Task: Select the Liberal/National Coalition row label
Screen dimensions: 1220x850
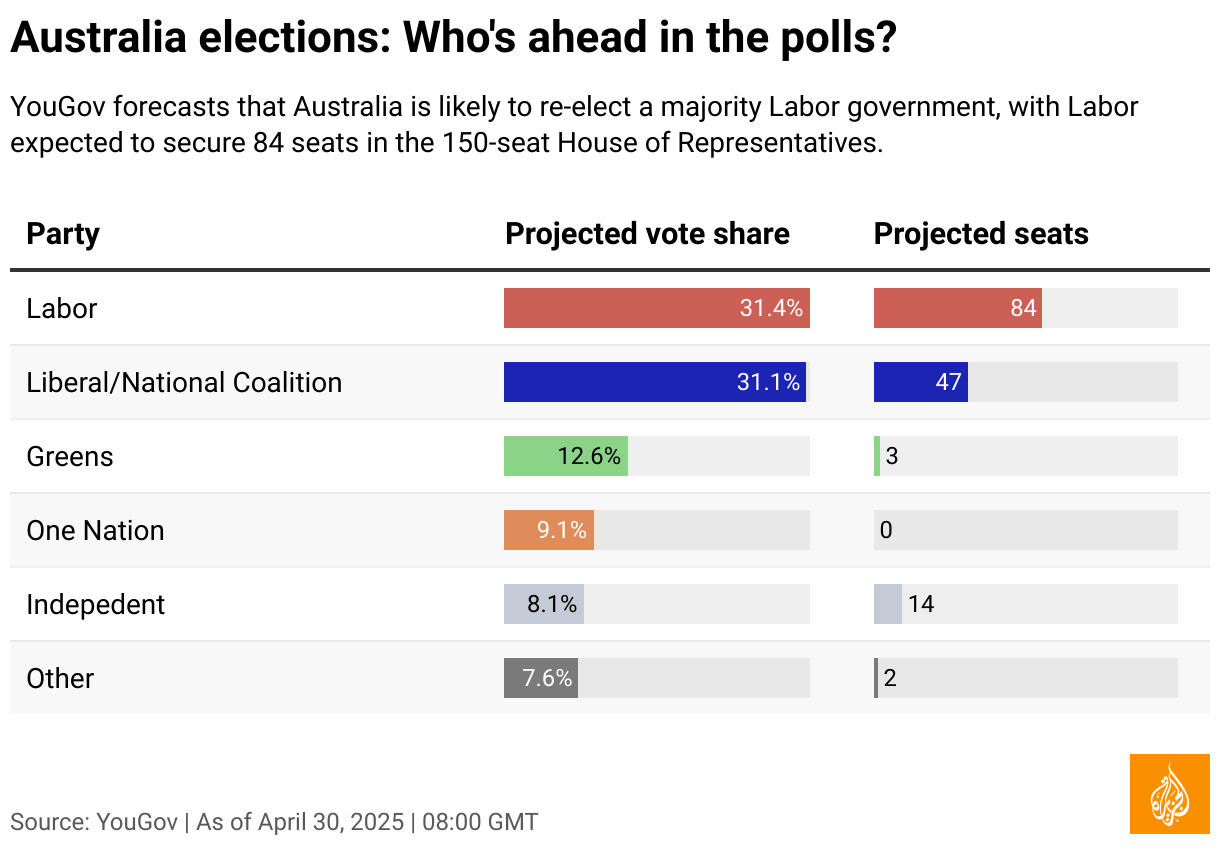Action: pos(184,382)
